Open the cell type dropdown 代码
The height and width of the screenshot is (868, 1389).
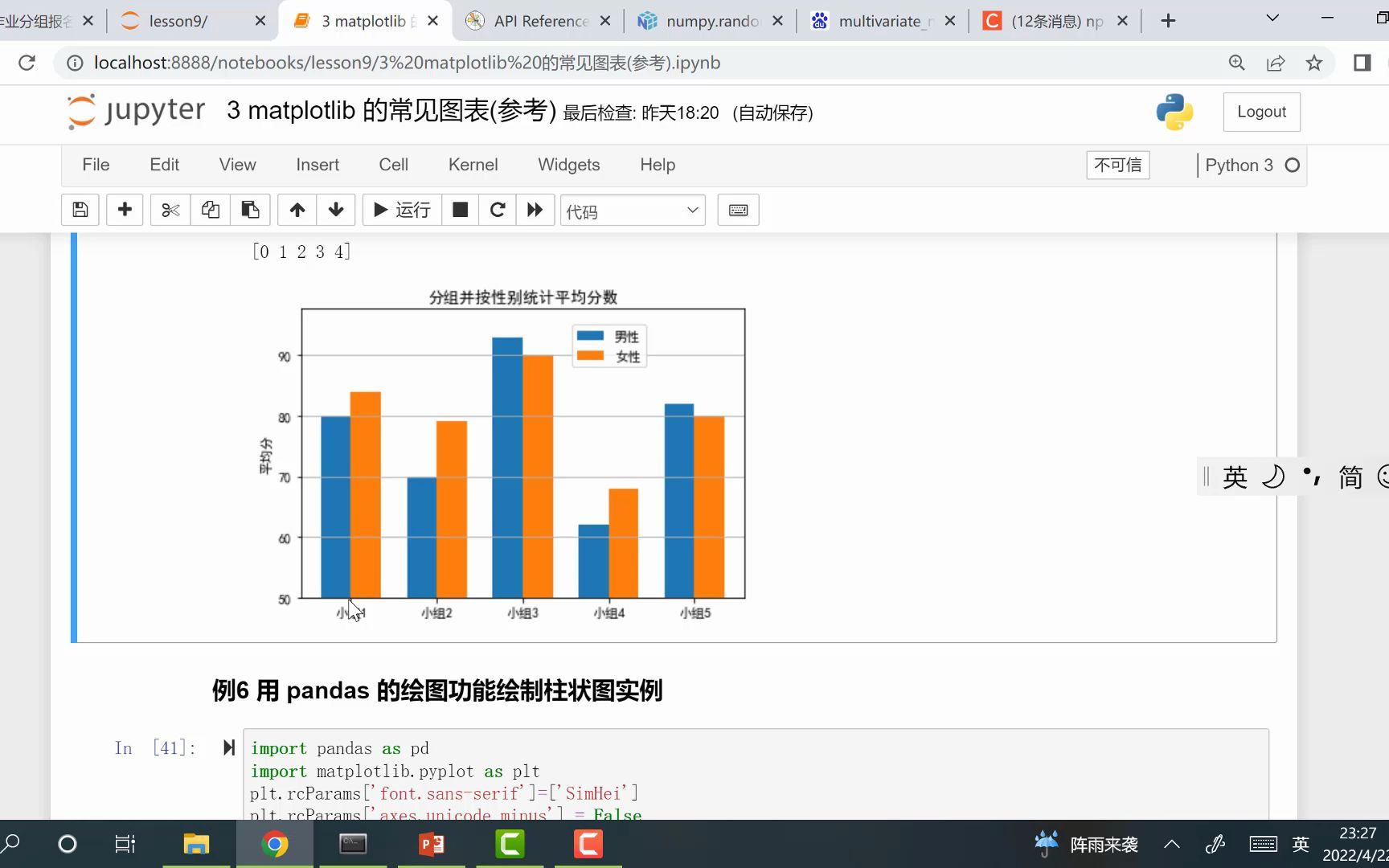[633, 211]
